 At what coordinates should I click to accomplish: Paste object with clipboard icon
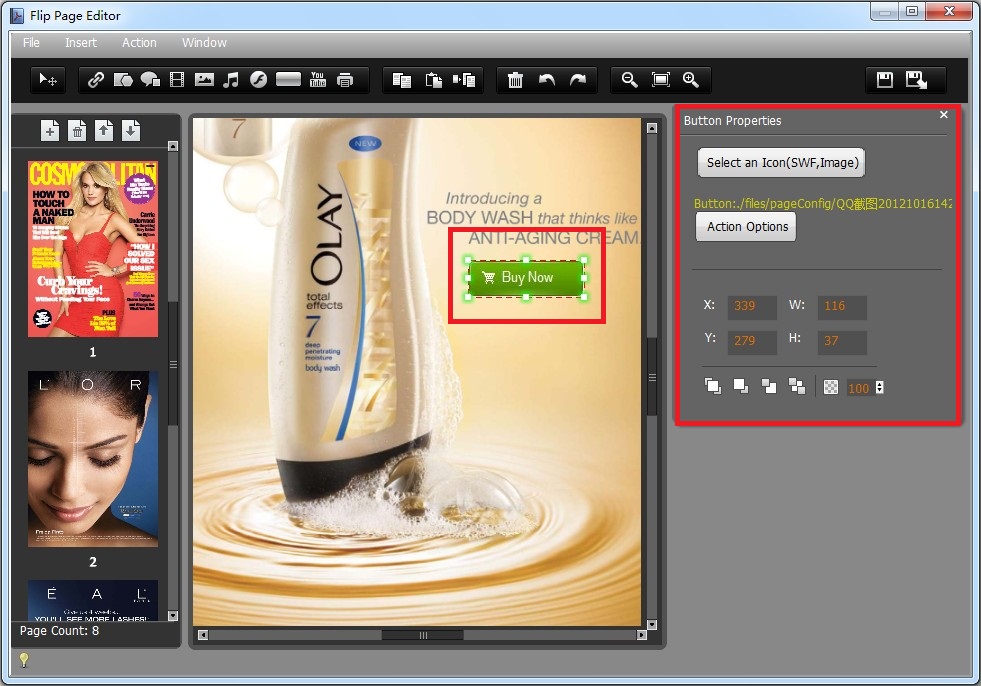[434, 80]
